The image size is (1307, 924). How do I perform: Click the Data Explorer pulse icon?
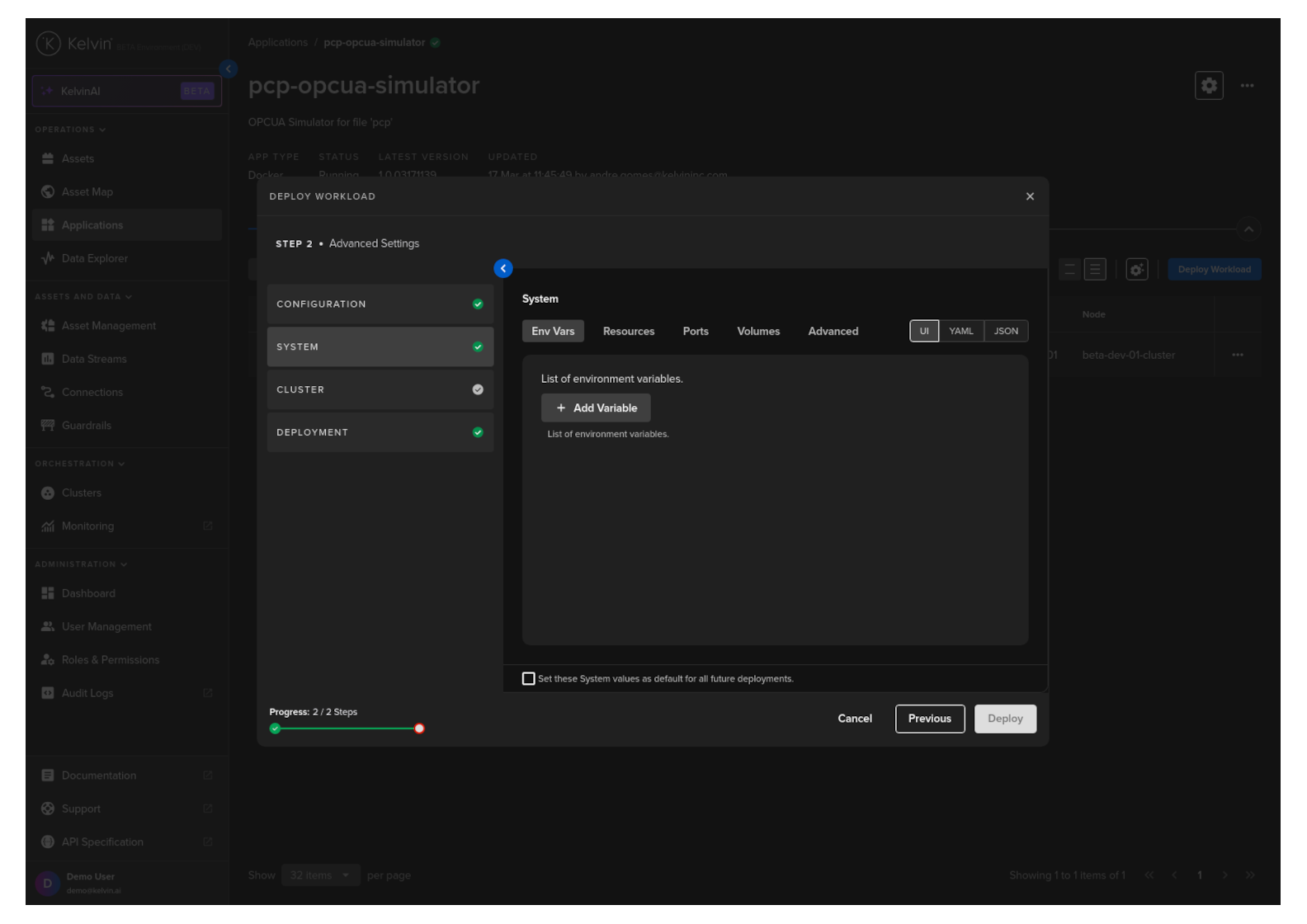pos(48,258)
